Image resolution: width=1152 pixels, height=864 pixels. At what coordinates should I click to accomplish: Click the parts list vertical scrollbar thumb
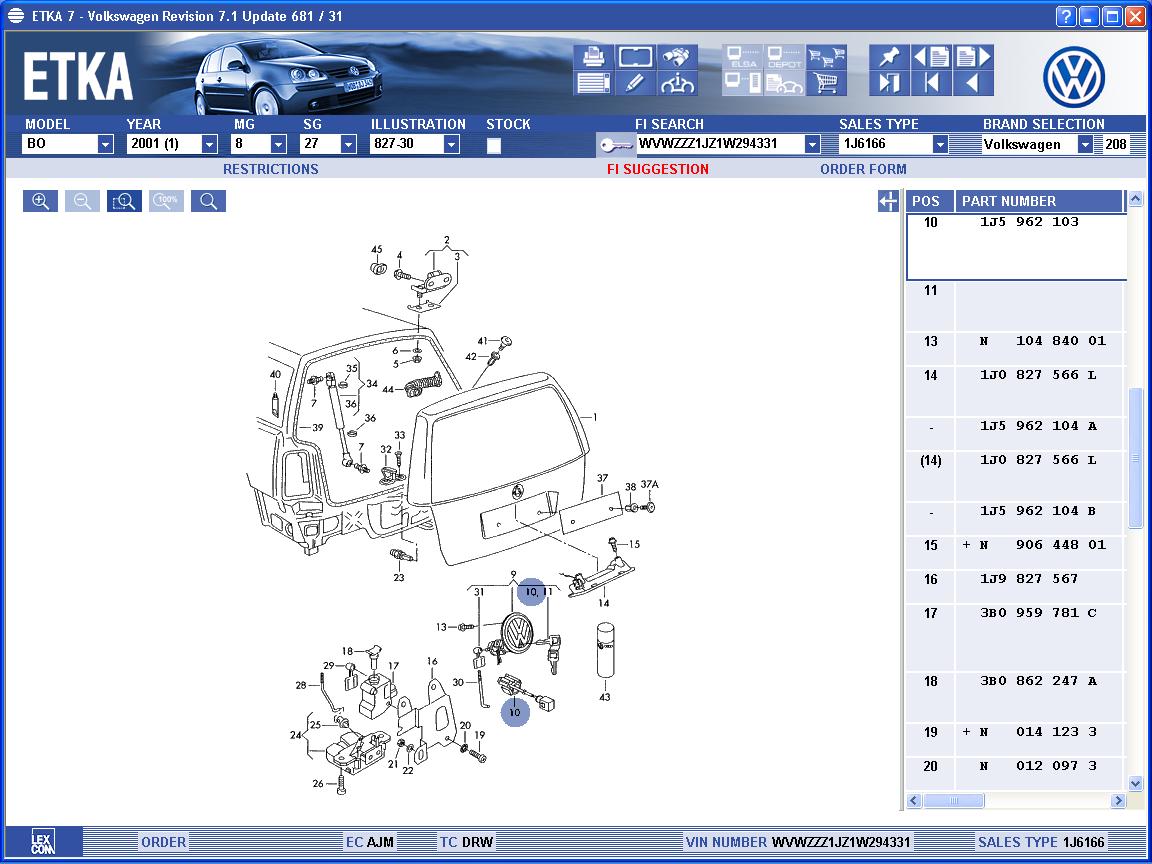pos(1136,457)
